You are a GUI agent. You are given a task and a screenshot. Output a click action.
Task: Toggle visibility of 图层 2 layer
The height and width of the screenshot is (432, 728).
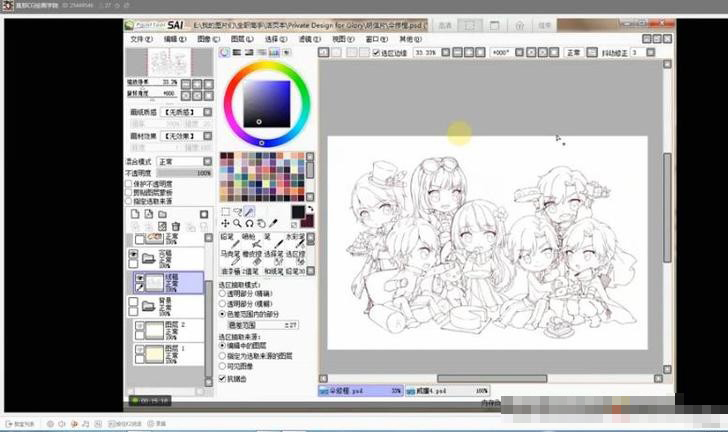[139, 325]
